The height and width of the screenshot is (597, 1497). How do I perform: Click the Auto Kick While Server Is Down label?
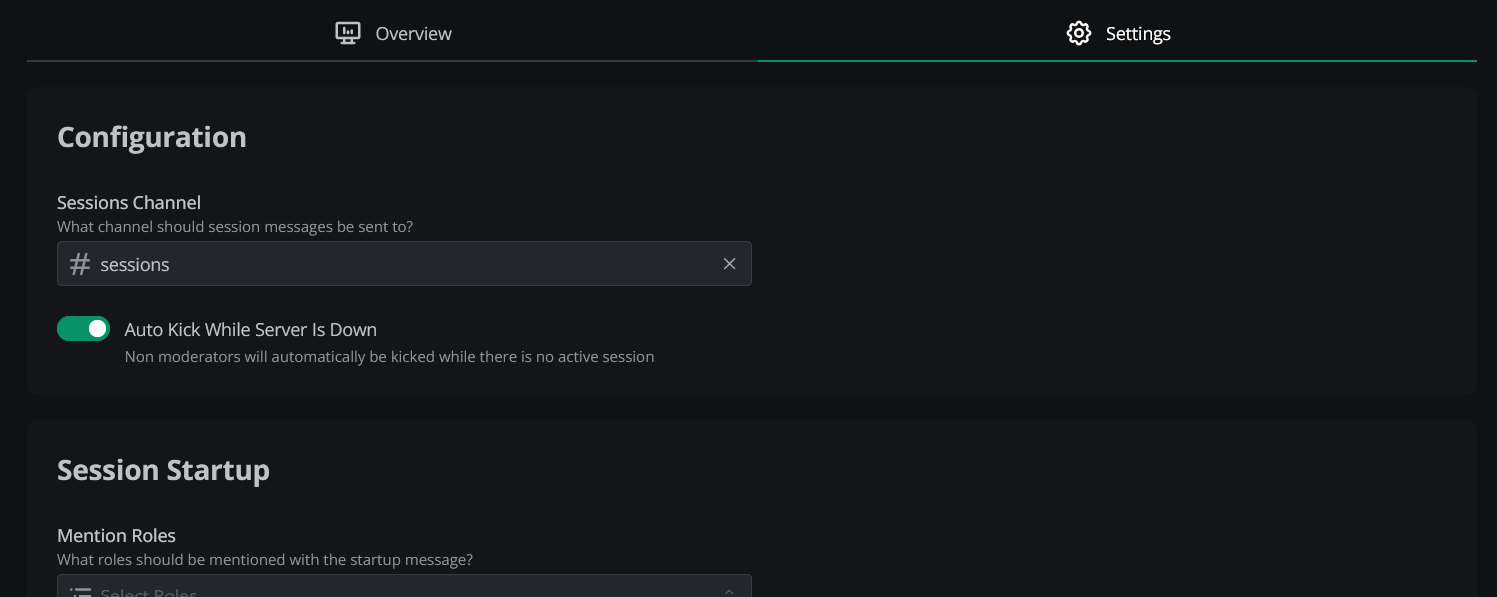point(250,330)
